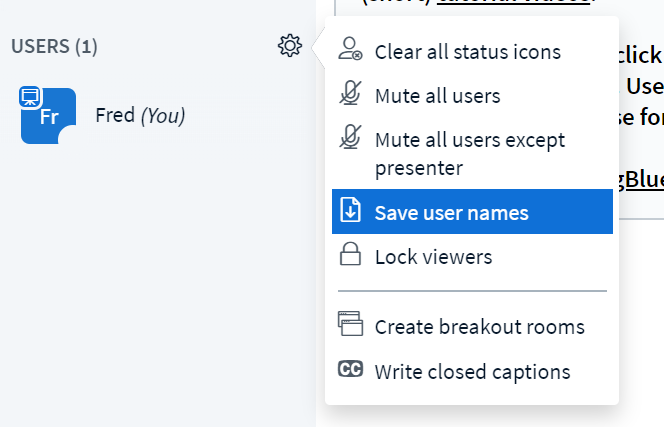Select Mute all users except presenter
This screenshot has height=427, width=664.
pyautogui.click(x=470, y=153)
